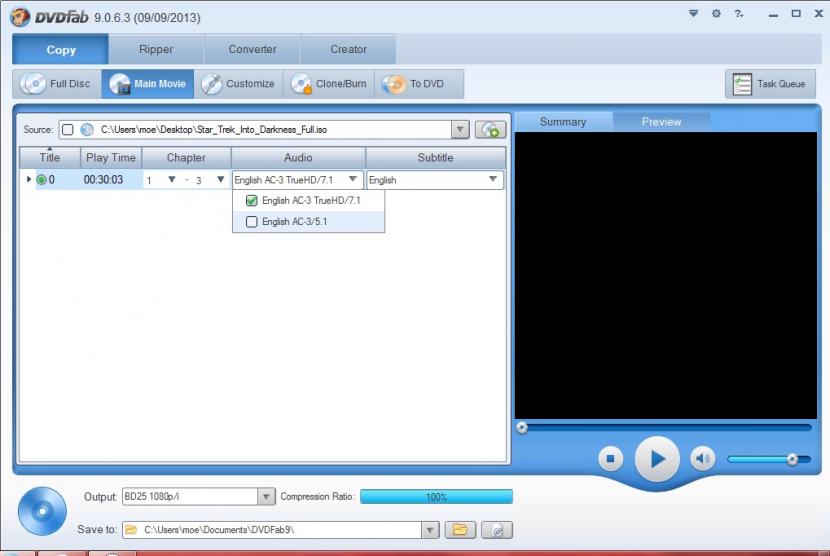
Task: Expand title 0 row arrow
Action: (29, 180)
